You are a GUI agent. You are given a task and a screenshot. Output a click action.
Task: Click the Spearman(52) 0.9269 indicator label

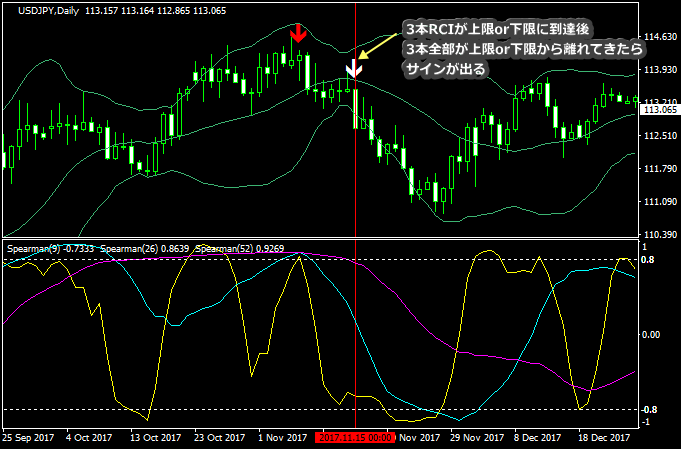tap(240, 249)
